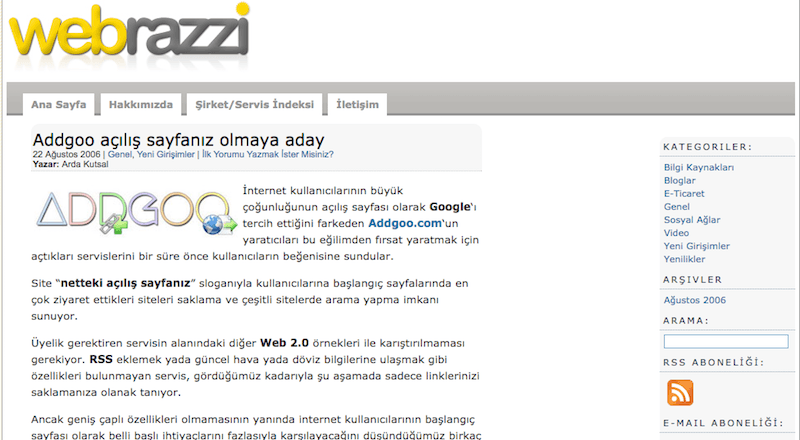Select Genel category in sidebar

(x=677, y=207)
